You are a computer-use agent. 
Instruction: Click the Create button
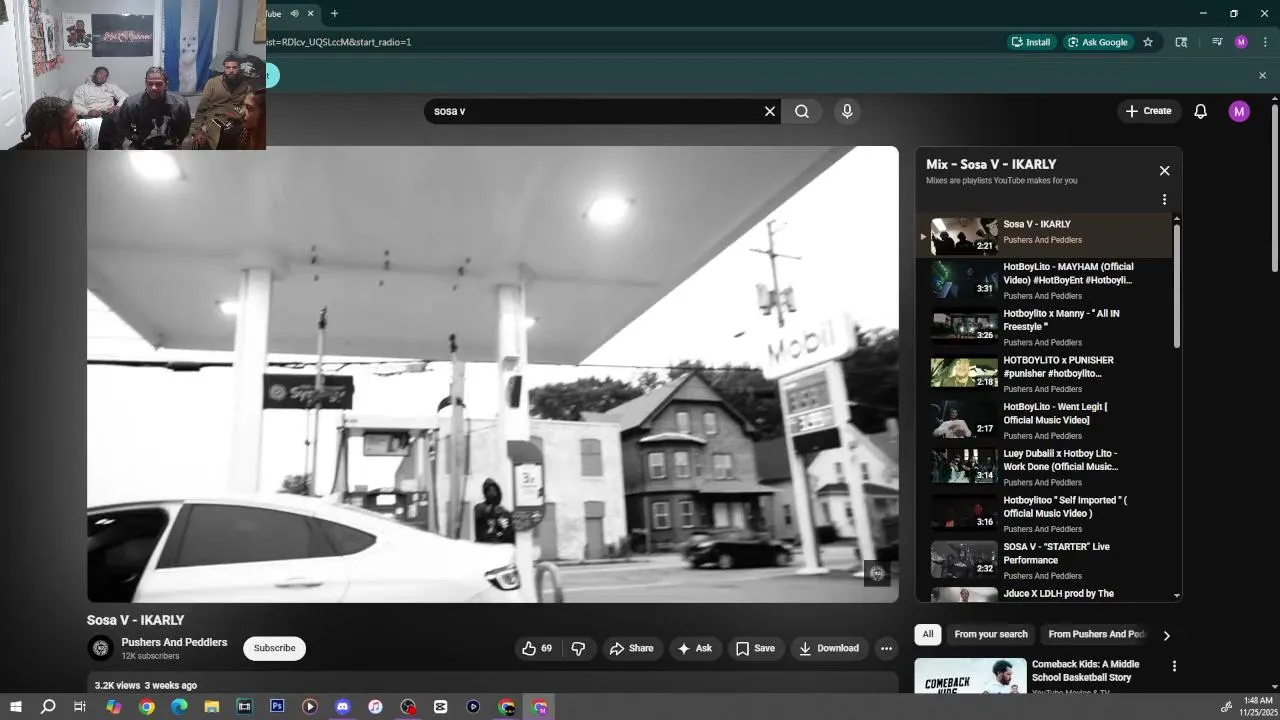(x=1148, y=111)
